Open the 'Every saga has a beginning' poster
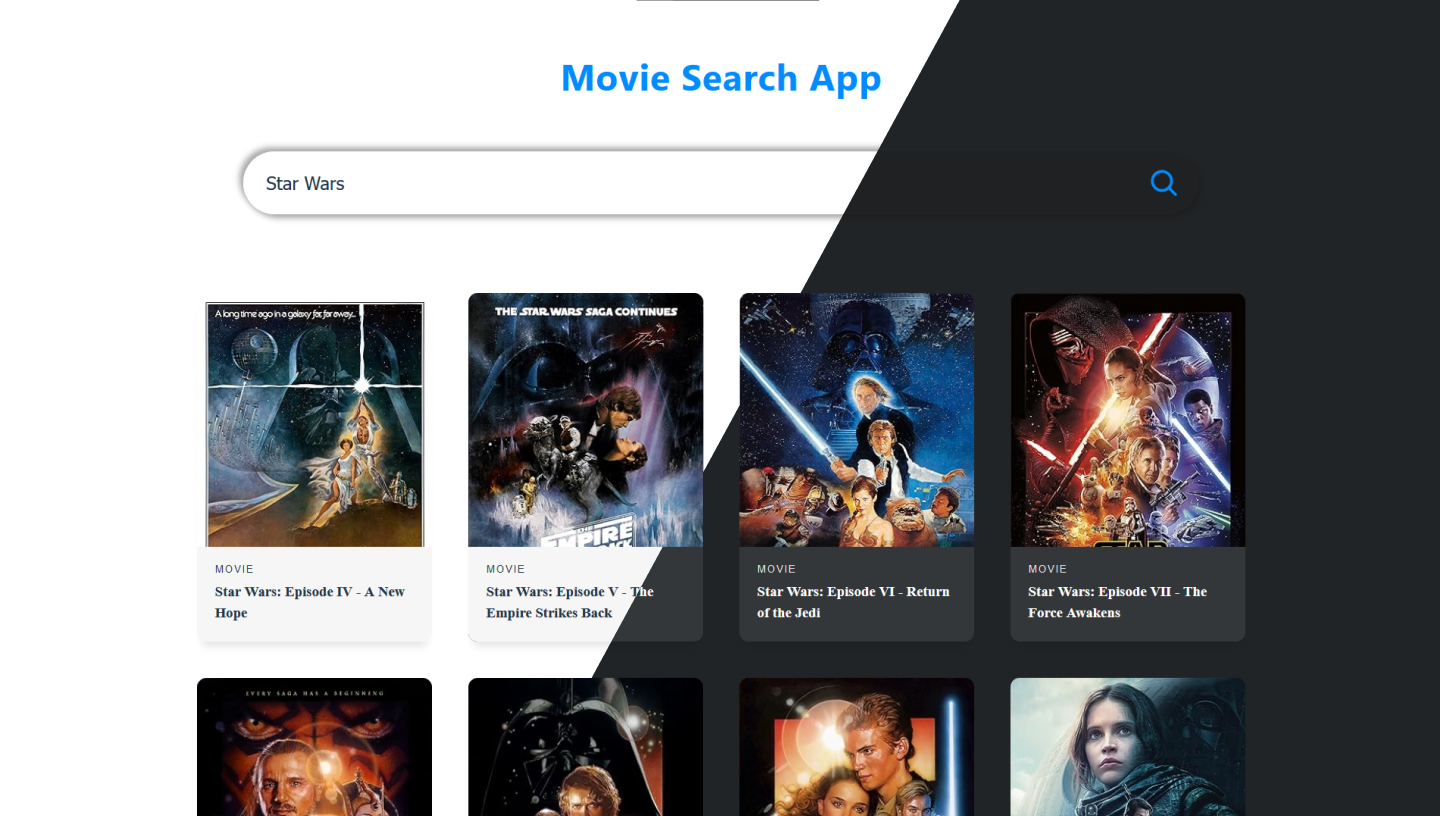The image size is (1440, 816). [x=314, y=747]
